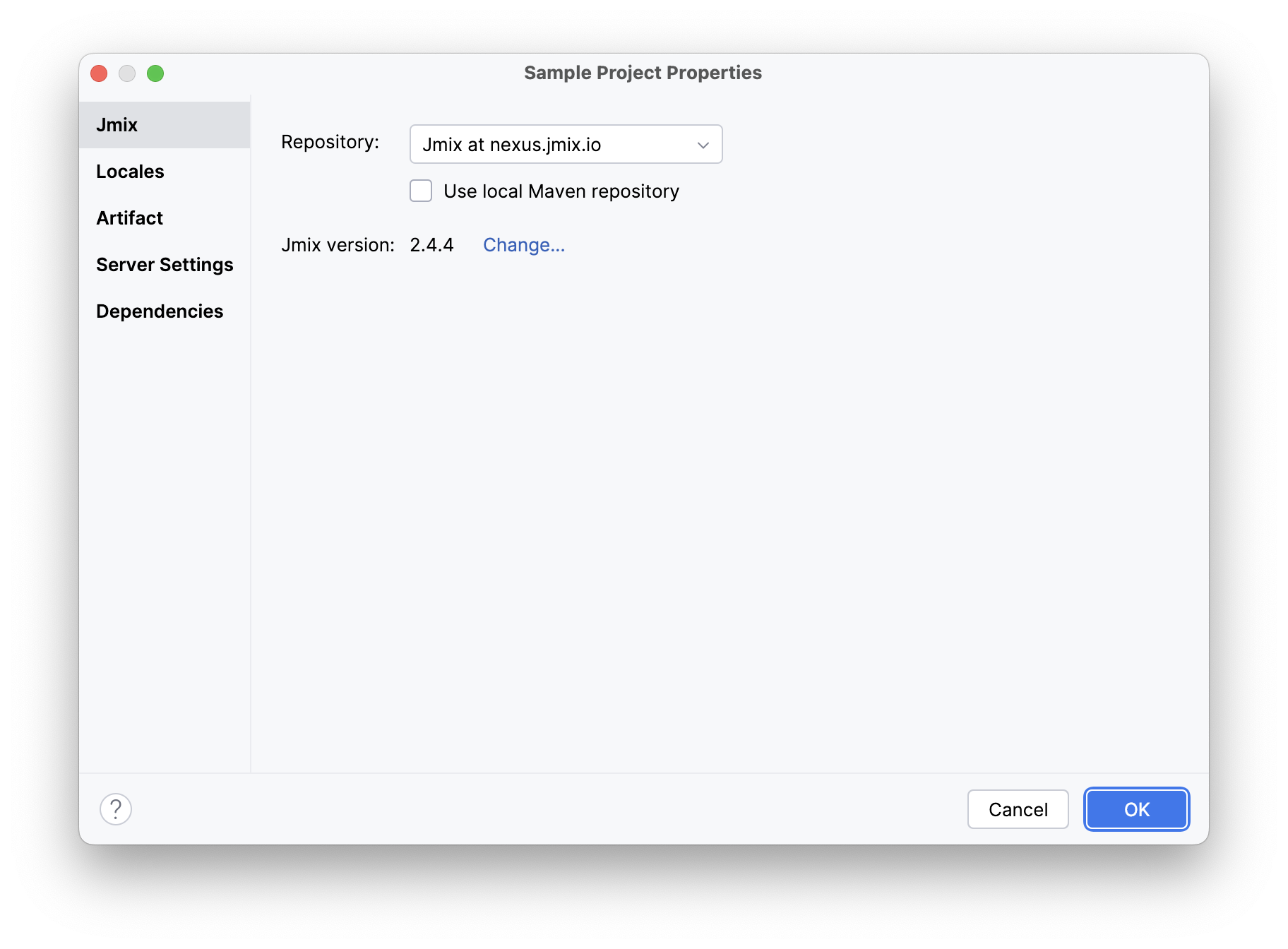This screenshot has height=949, width=1288.
Task: Open the Artifact section
Action: tap(129, 218)
